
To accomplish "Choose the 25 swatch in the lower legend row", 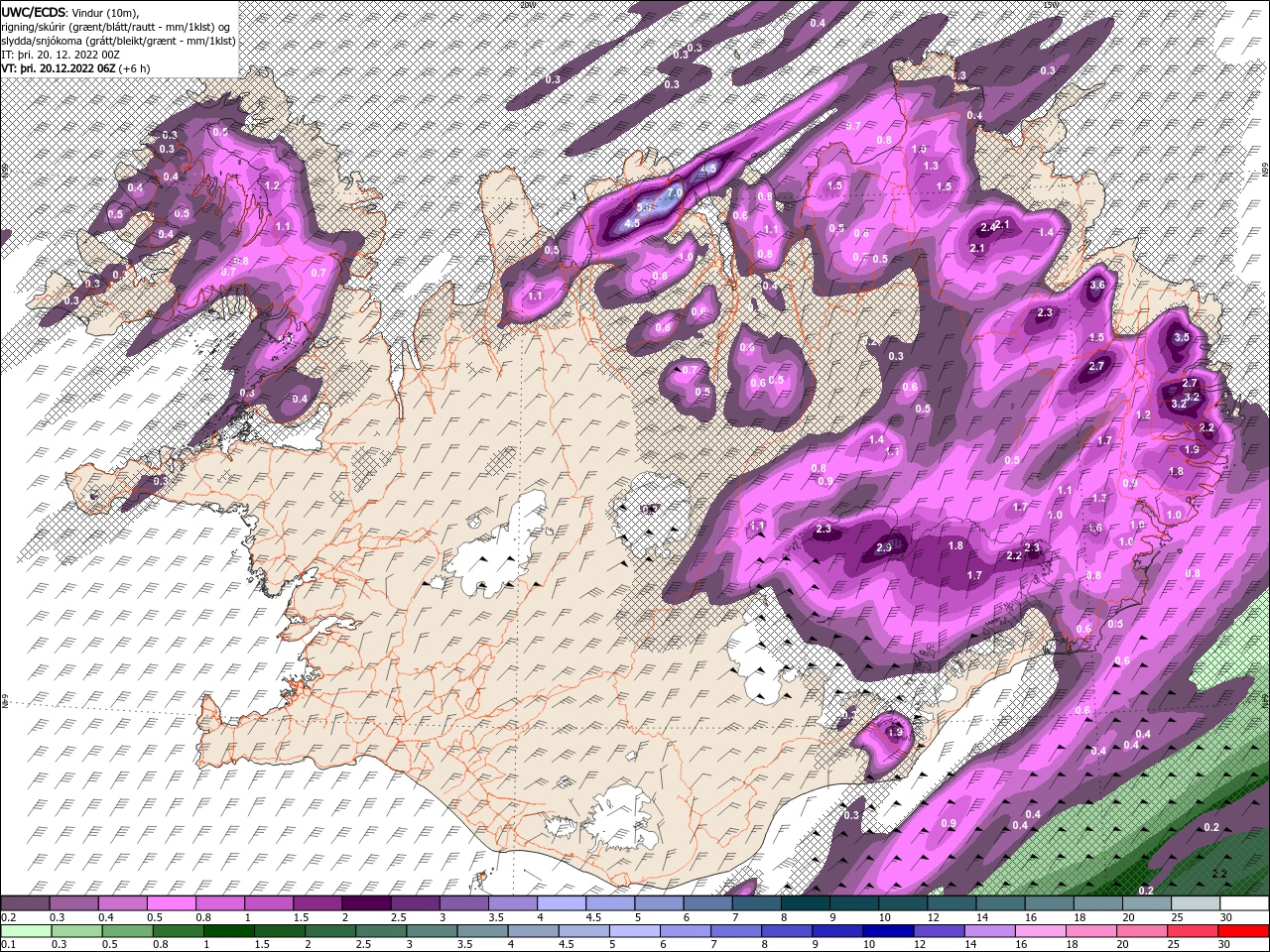I will (x=1195, y=931).
